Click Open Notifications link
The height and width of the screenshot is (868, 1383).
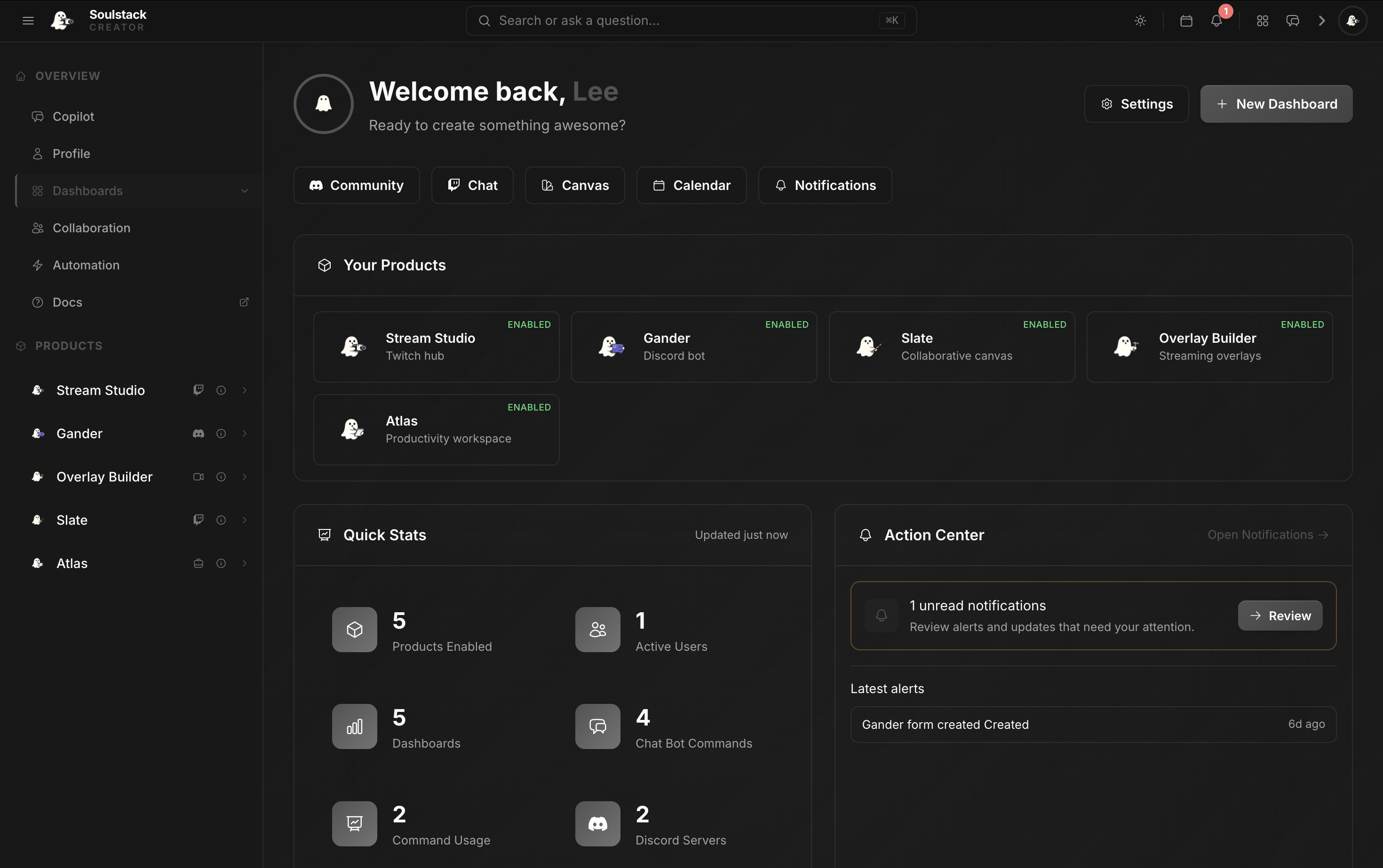point(1268,535)
